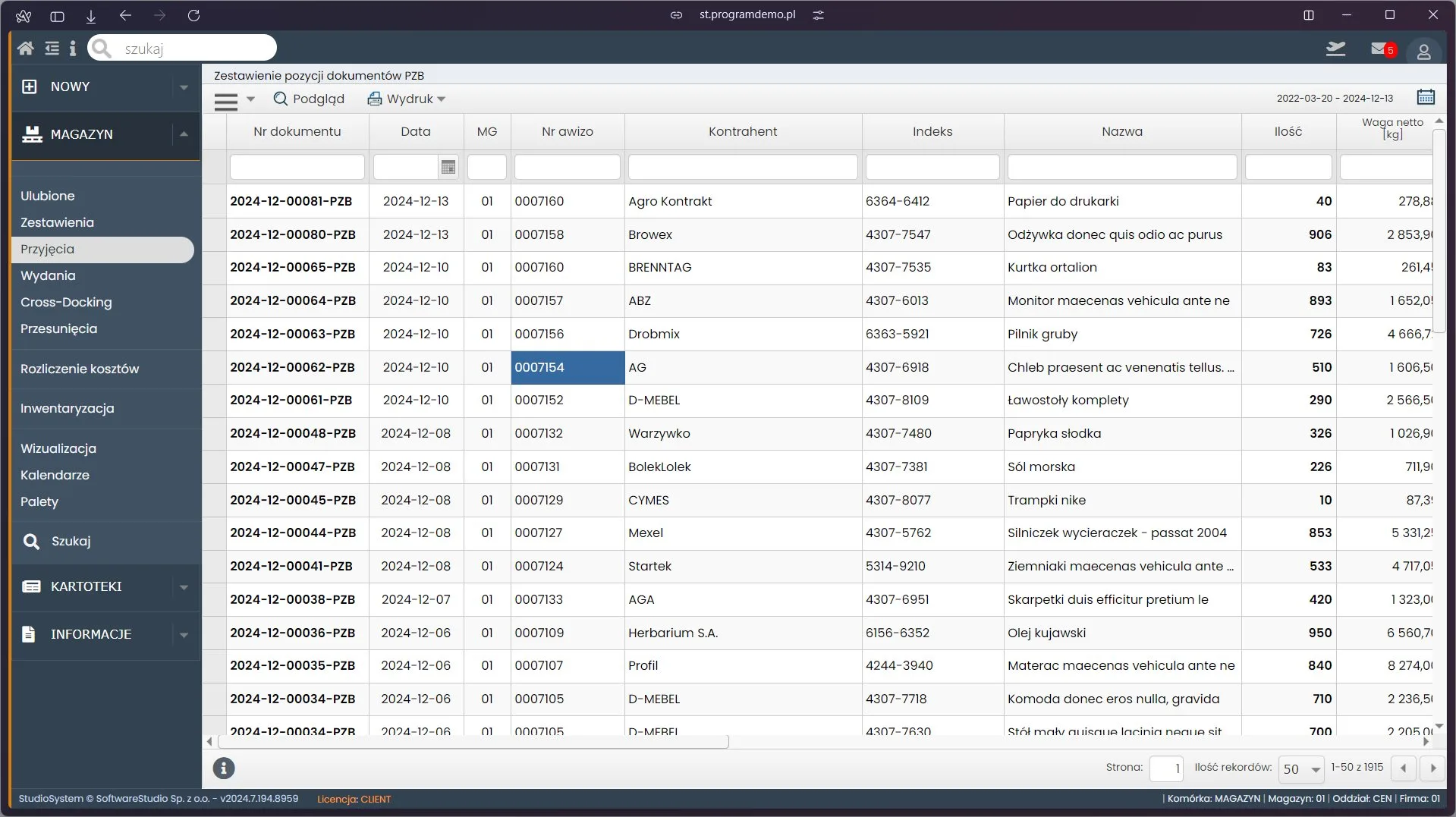Expand the NOWY section arrow
This screenshot has width=1456, height=817.
184,87
